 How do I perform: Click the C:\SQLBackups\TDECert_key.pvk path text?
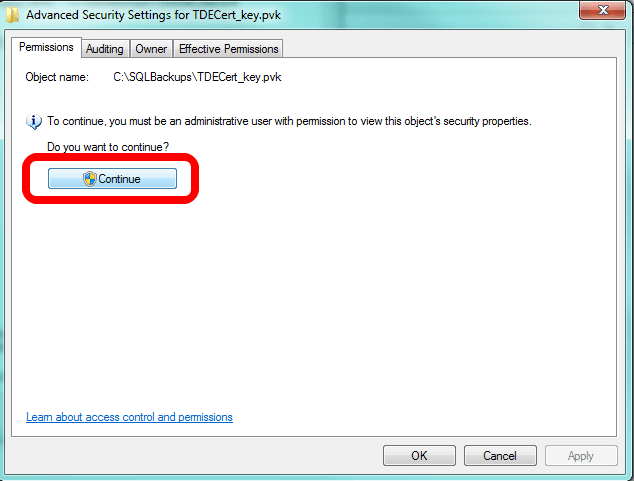coord(197,77)
